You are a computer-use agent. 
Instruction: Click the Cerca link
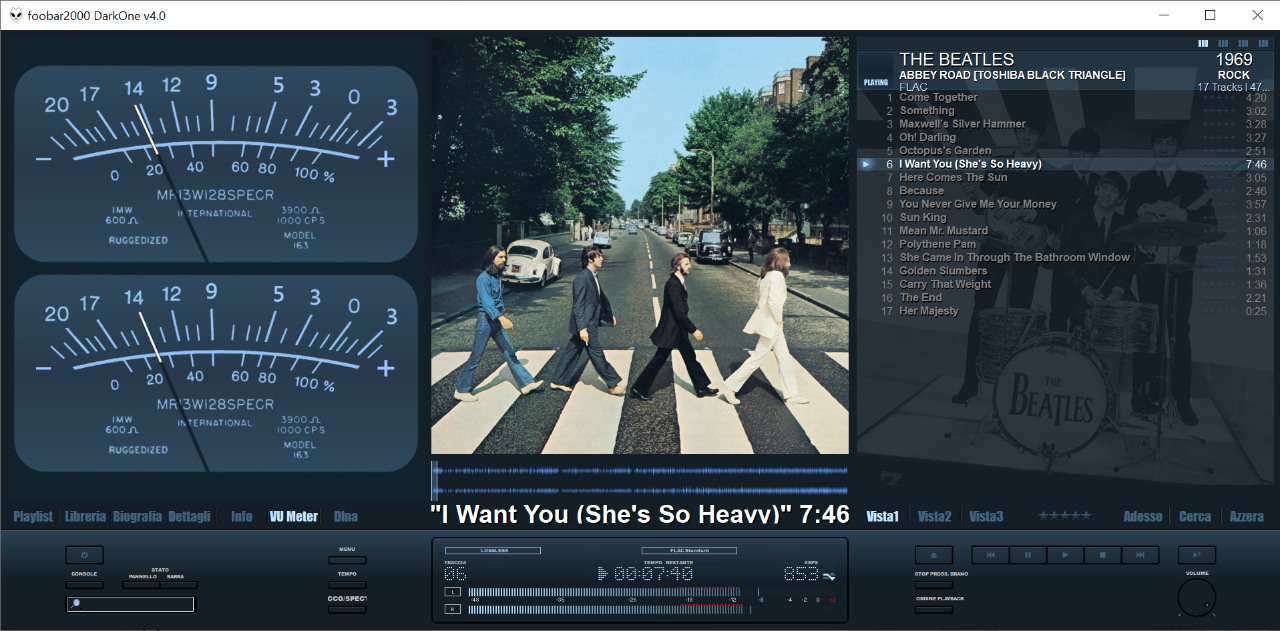coord(1195,517)
